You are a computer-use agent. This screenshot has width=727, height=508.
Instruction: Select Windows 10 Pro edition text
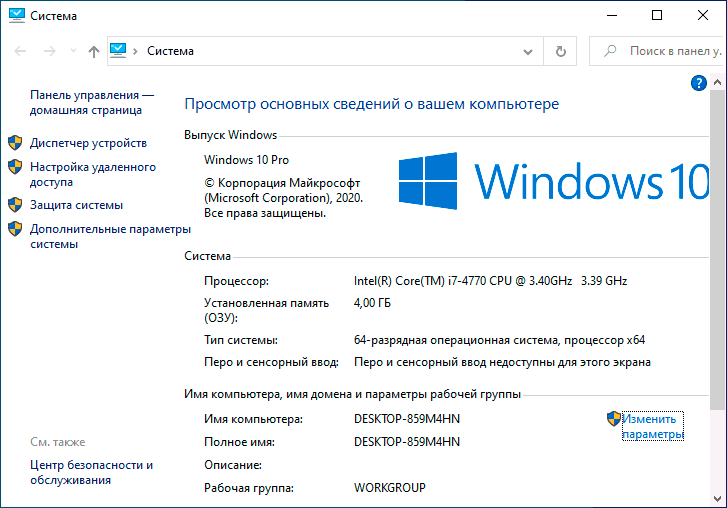point(246,160)
